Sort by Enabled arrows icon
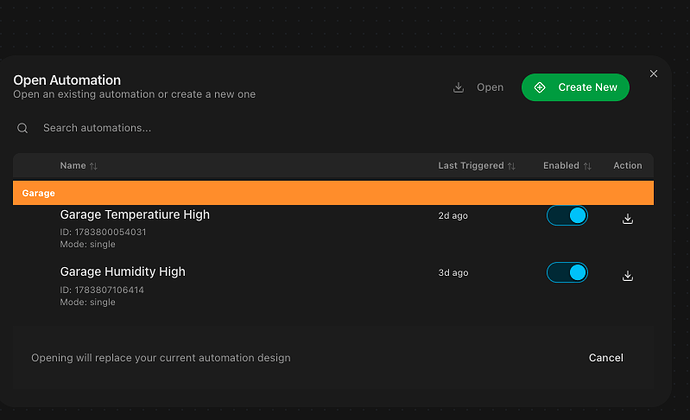The width and height of the screenshot is (690, 420). click(x=587, y=166)
